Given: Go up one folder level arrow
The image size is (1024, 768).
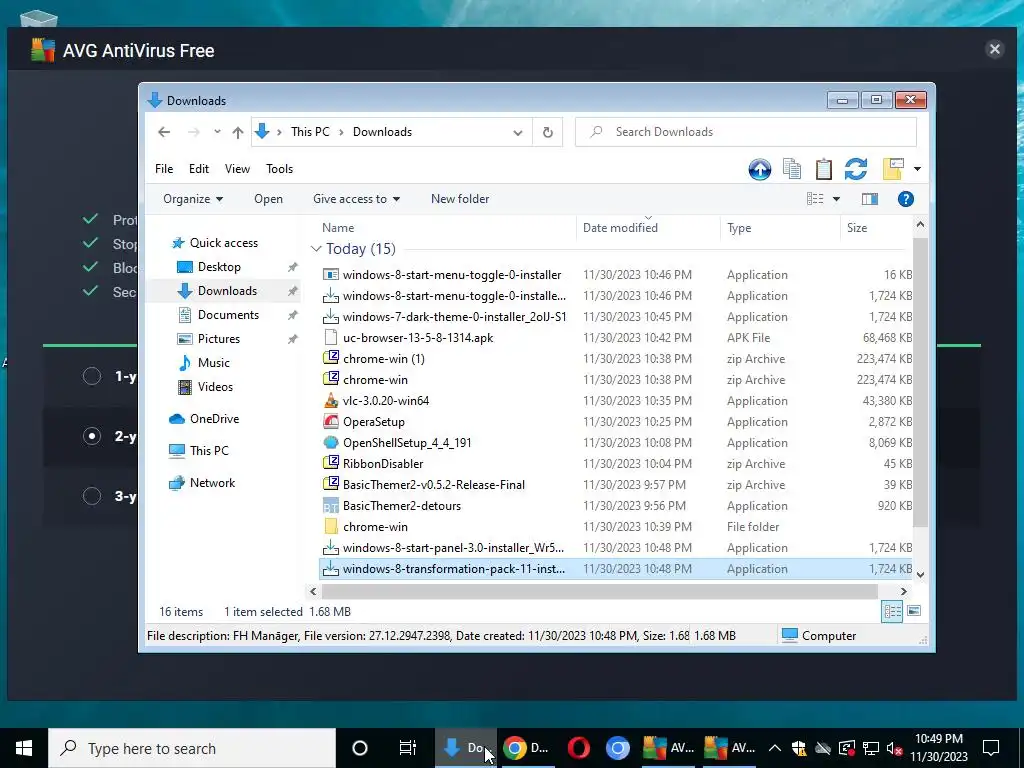Looking at the screenshot, I should click(x=238, y=132).
